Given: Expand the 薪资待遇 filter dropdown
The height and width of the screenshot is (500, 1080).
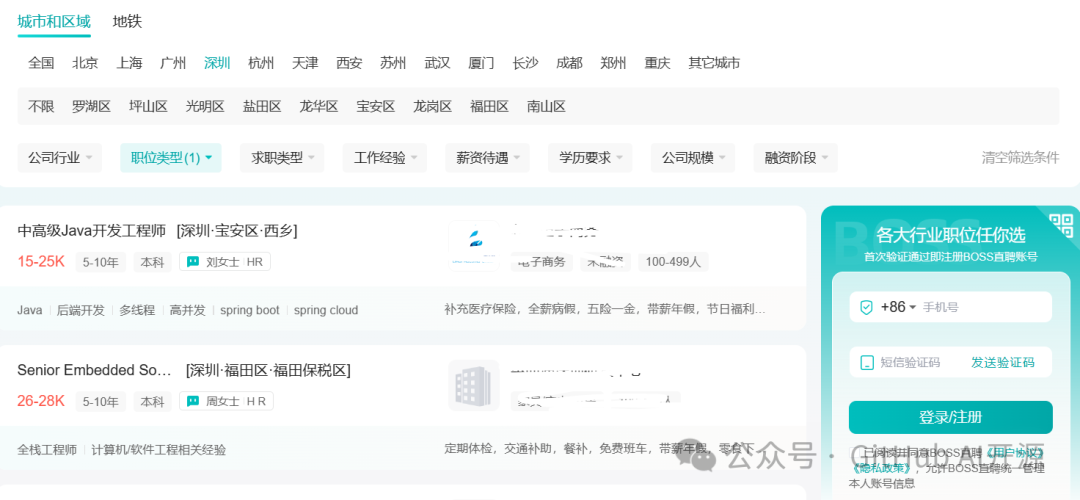Looking at the screenshot, I should pos(488,158).
